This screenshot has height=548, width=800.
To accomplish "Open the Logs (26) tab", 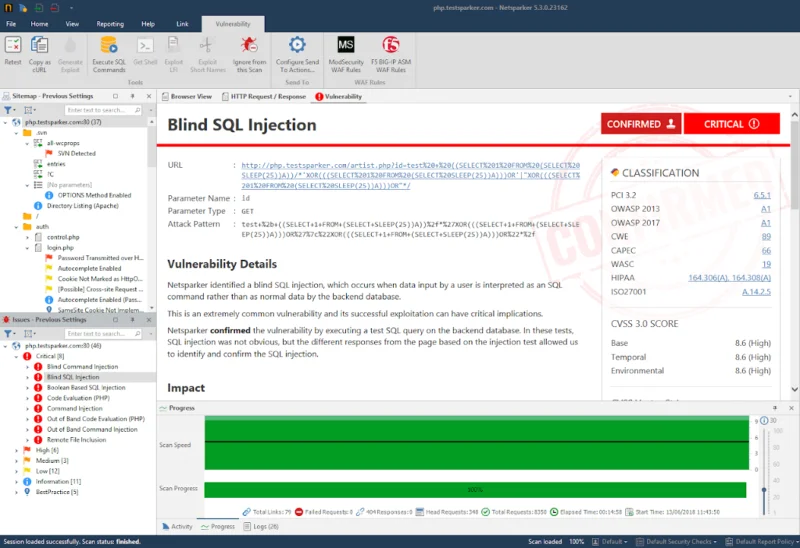I will click(x=261, y=526).
